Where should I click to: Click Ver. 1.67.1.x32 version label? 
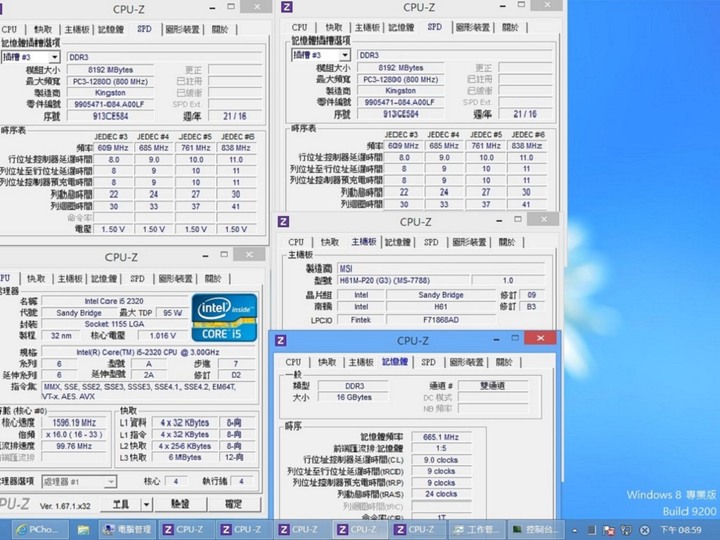coord(65,506)
